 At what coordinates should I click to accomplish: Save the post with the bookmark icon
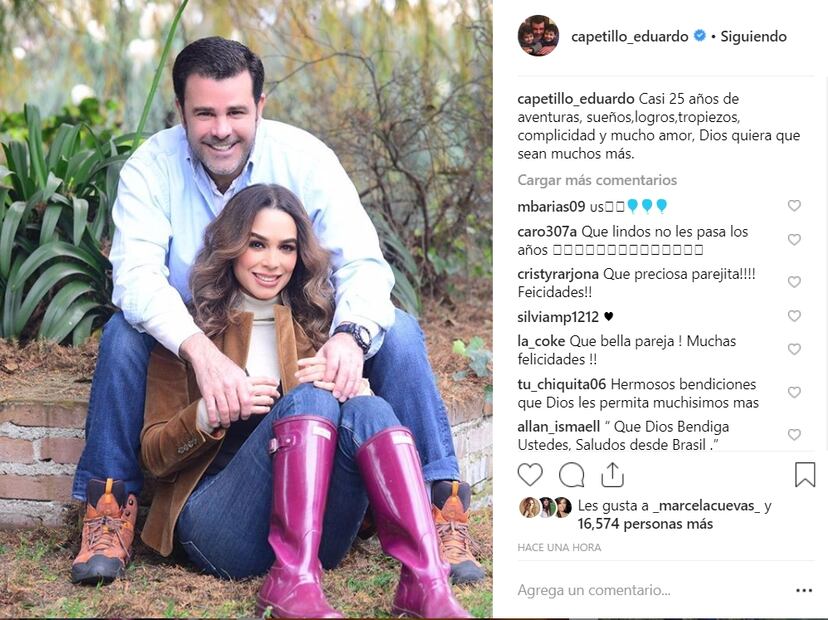(x=805, y=474)
